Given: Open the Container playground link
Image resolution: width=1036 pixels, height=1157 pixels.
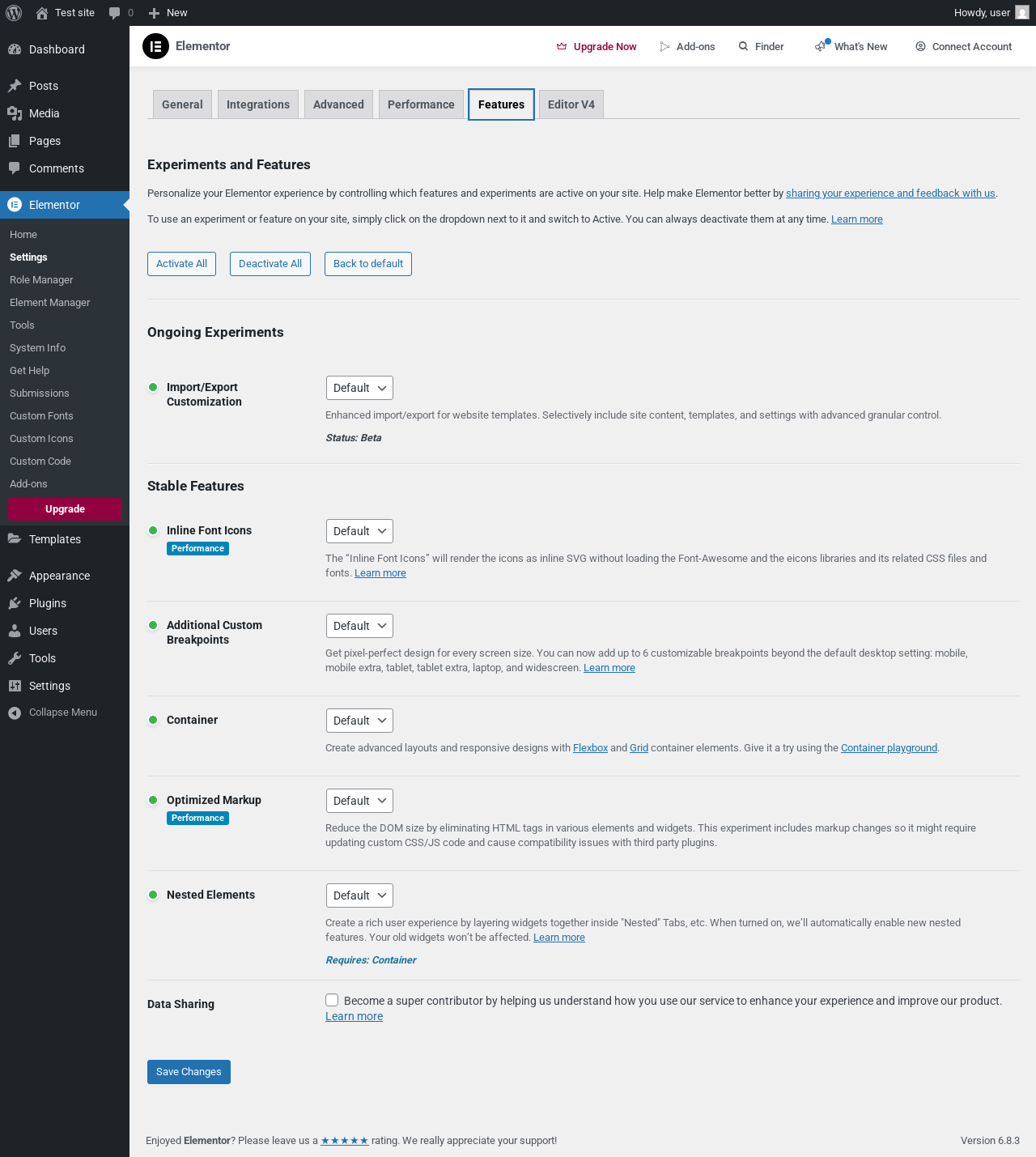Looking at the screenshot, I should [x=889, y=748].
